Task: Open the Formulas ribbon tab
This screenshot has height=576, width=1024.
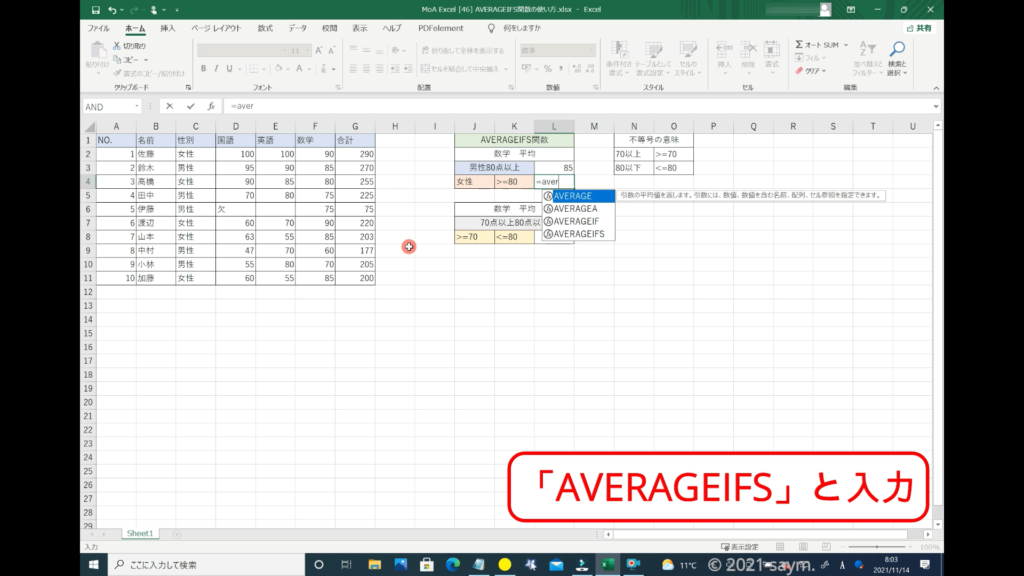Action: [264, 28]
